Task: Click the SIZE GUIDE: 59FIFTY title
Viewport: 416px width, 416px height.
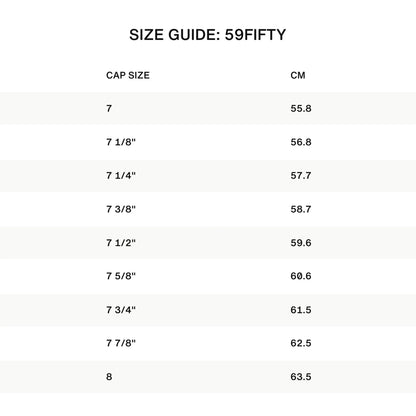Action: click(207, 35)
